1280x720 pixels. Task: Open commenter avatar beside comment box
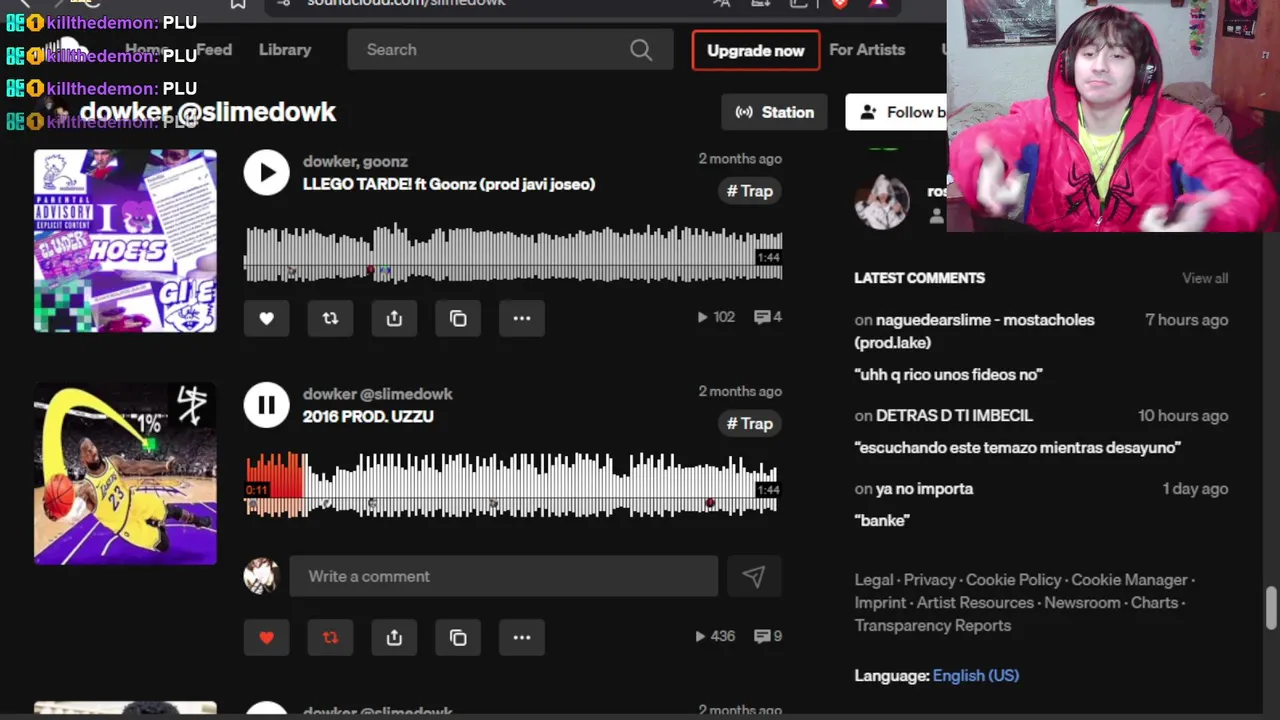(261, 576)
